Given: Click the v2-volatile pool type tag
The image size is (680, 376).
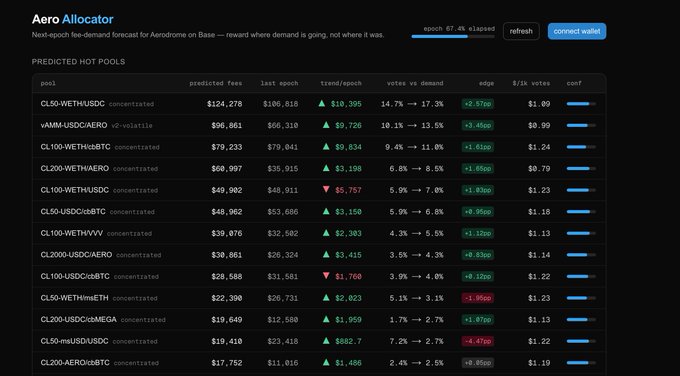Looking at the screenshot, I should tap(132, 126).
